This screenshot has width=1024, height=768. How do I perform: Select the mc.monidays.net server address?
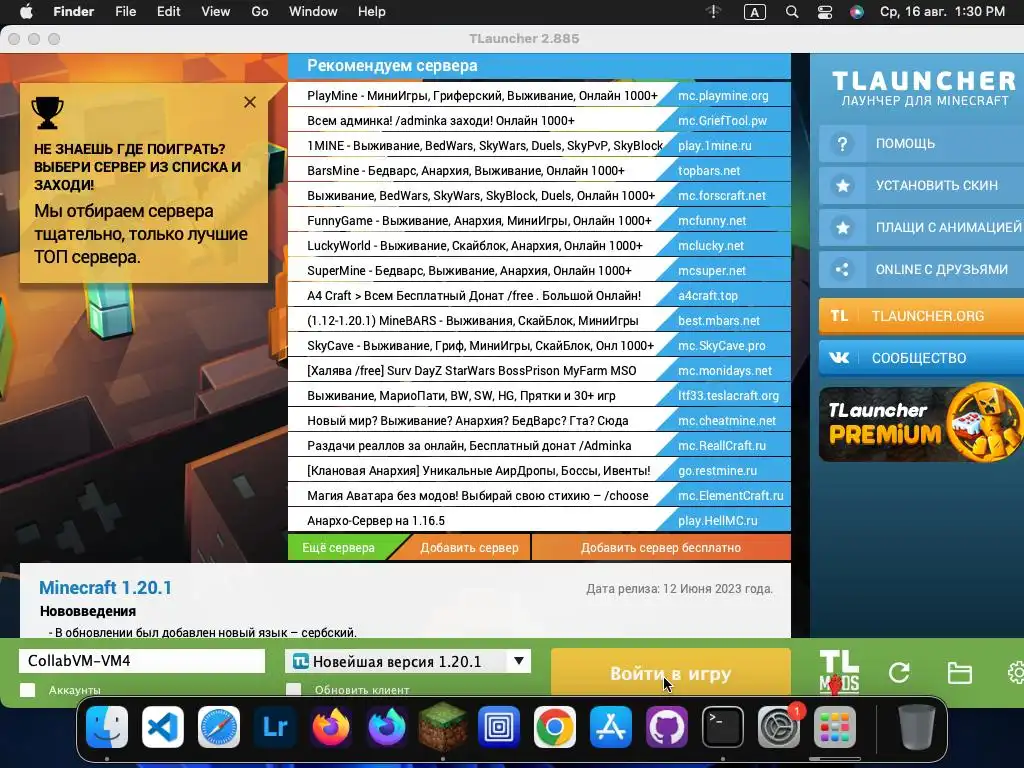click(725, 371)
